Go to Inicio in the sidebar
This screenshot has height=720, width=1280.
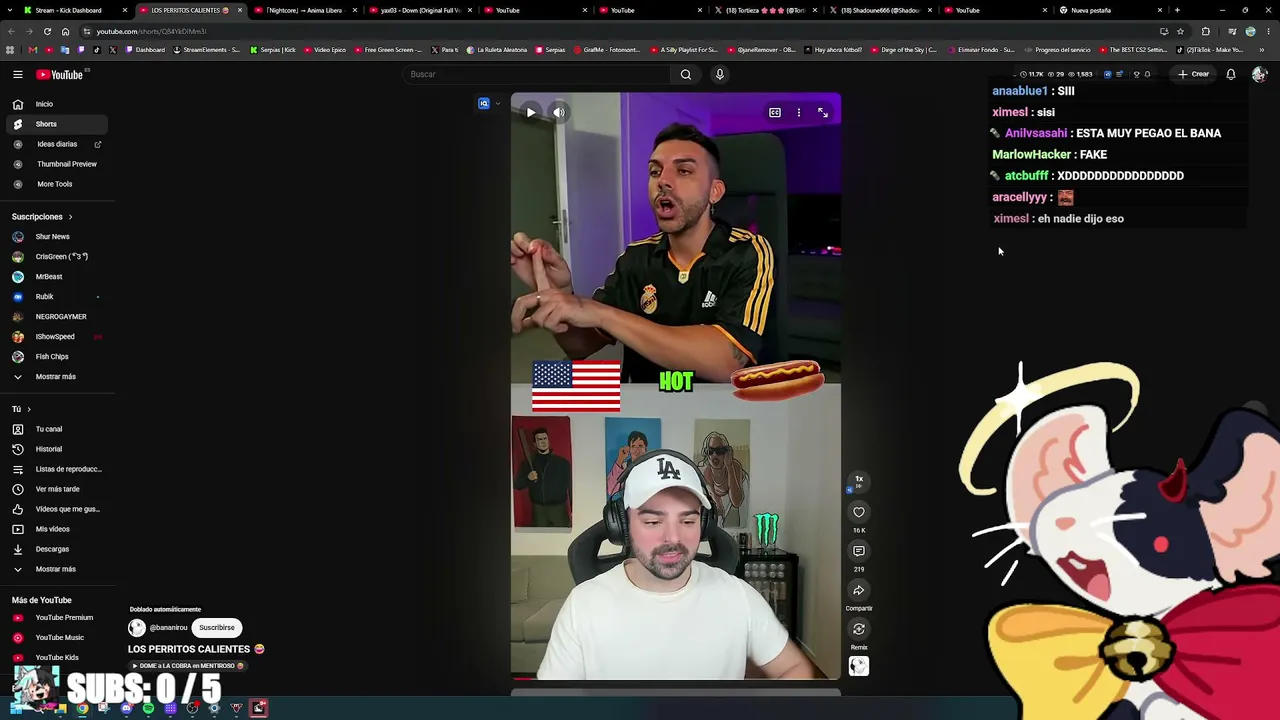click(x=57, y=104)
